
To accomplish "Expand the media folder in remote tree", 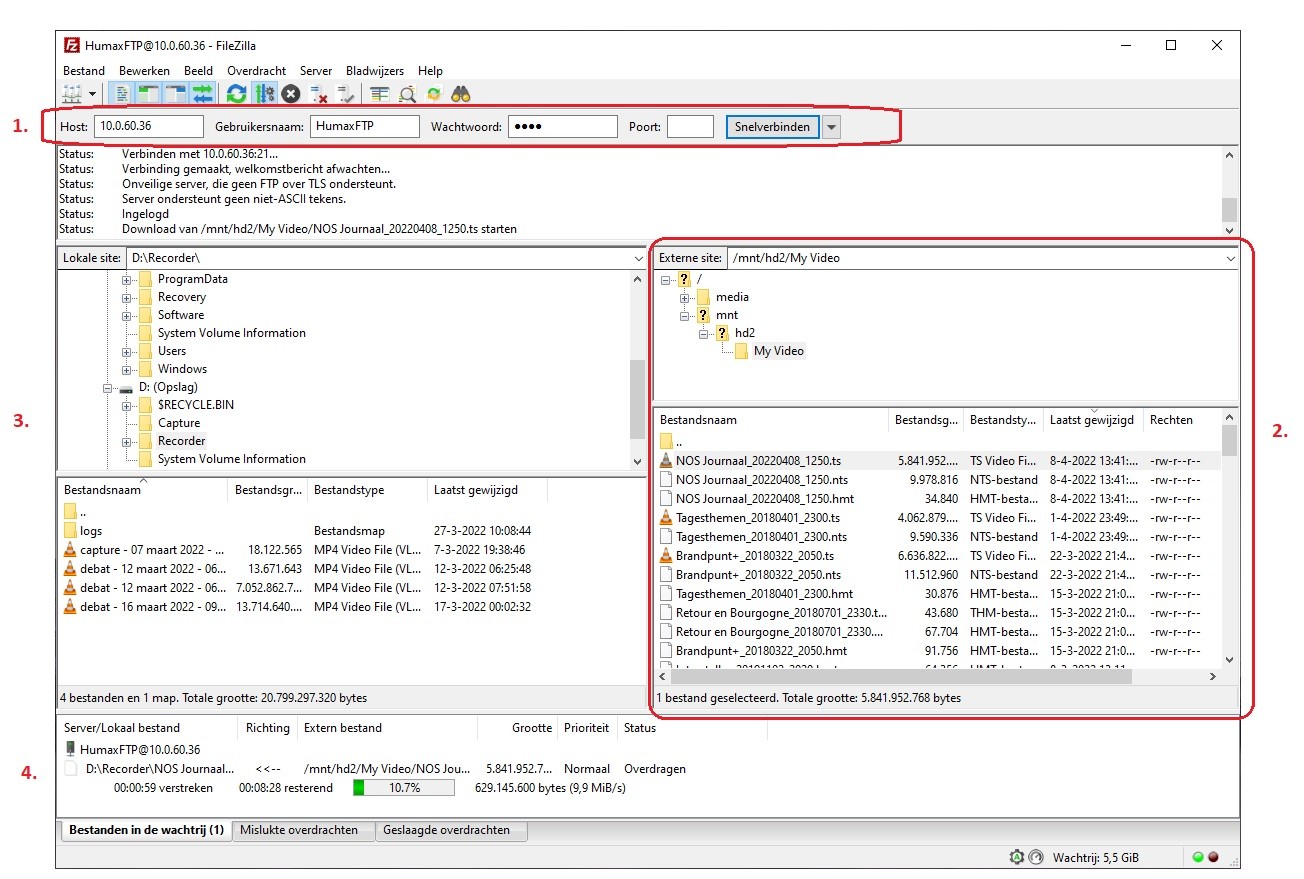I will (x=685, y=297).
